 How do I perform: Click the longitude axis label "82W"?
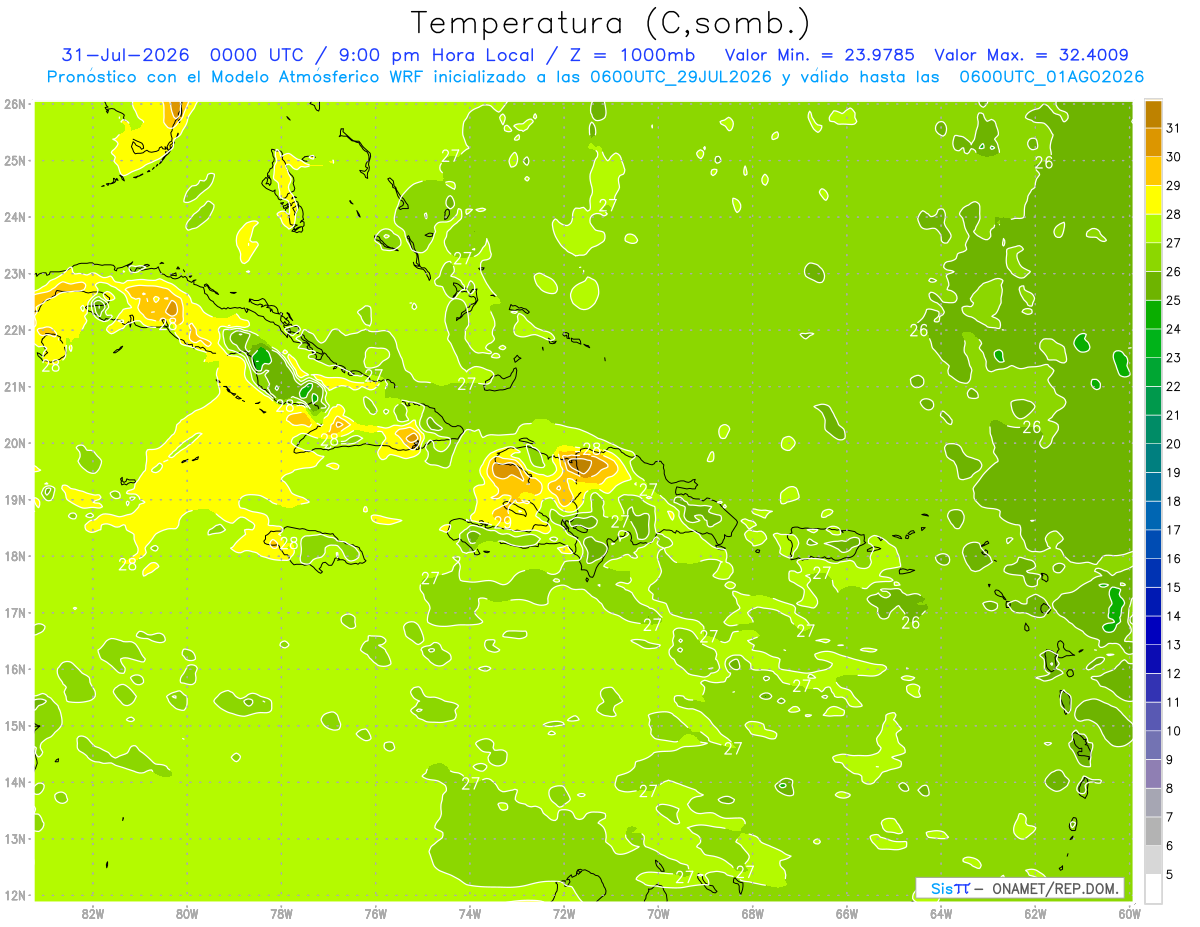tap(93, 913)
